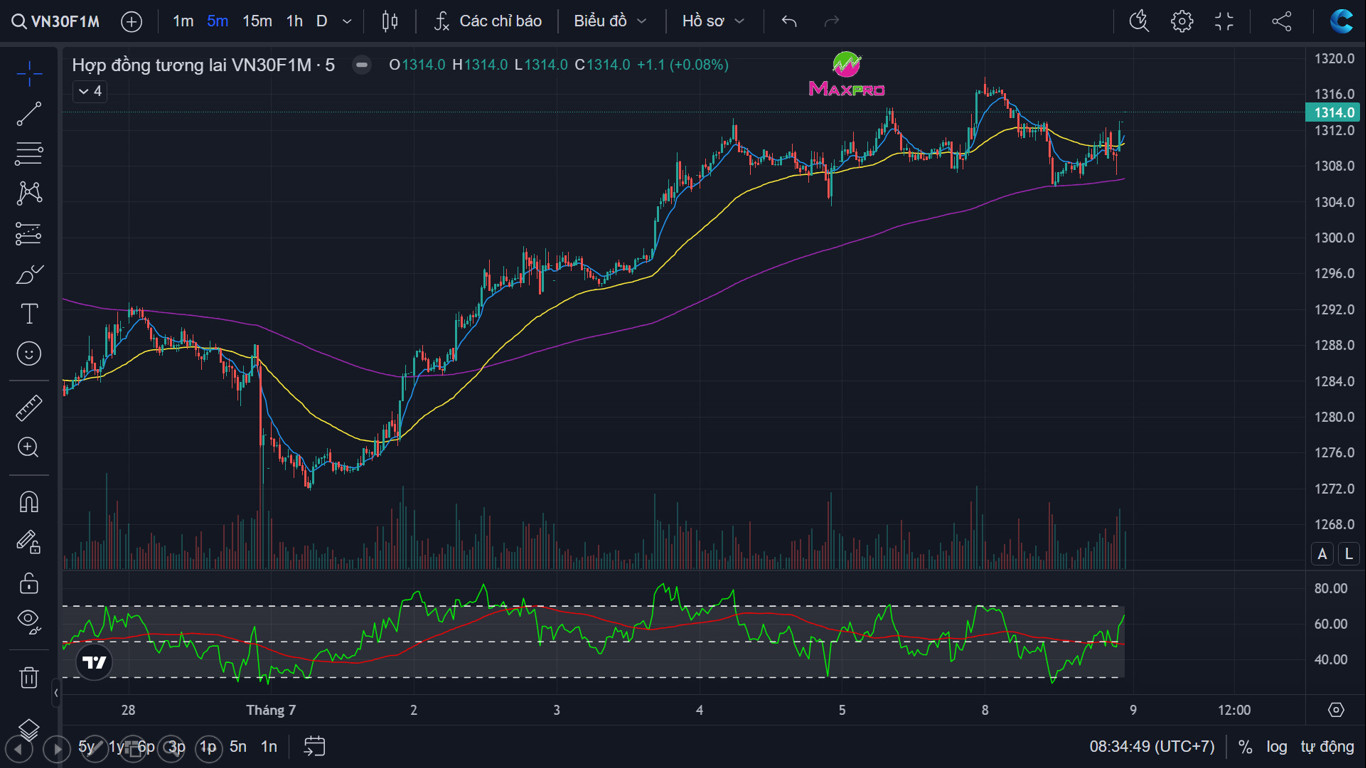Open the Biểu đồ dropdown menu

(x=610, y=21)
